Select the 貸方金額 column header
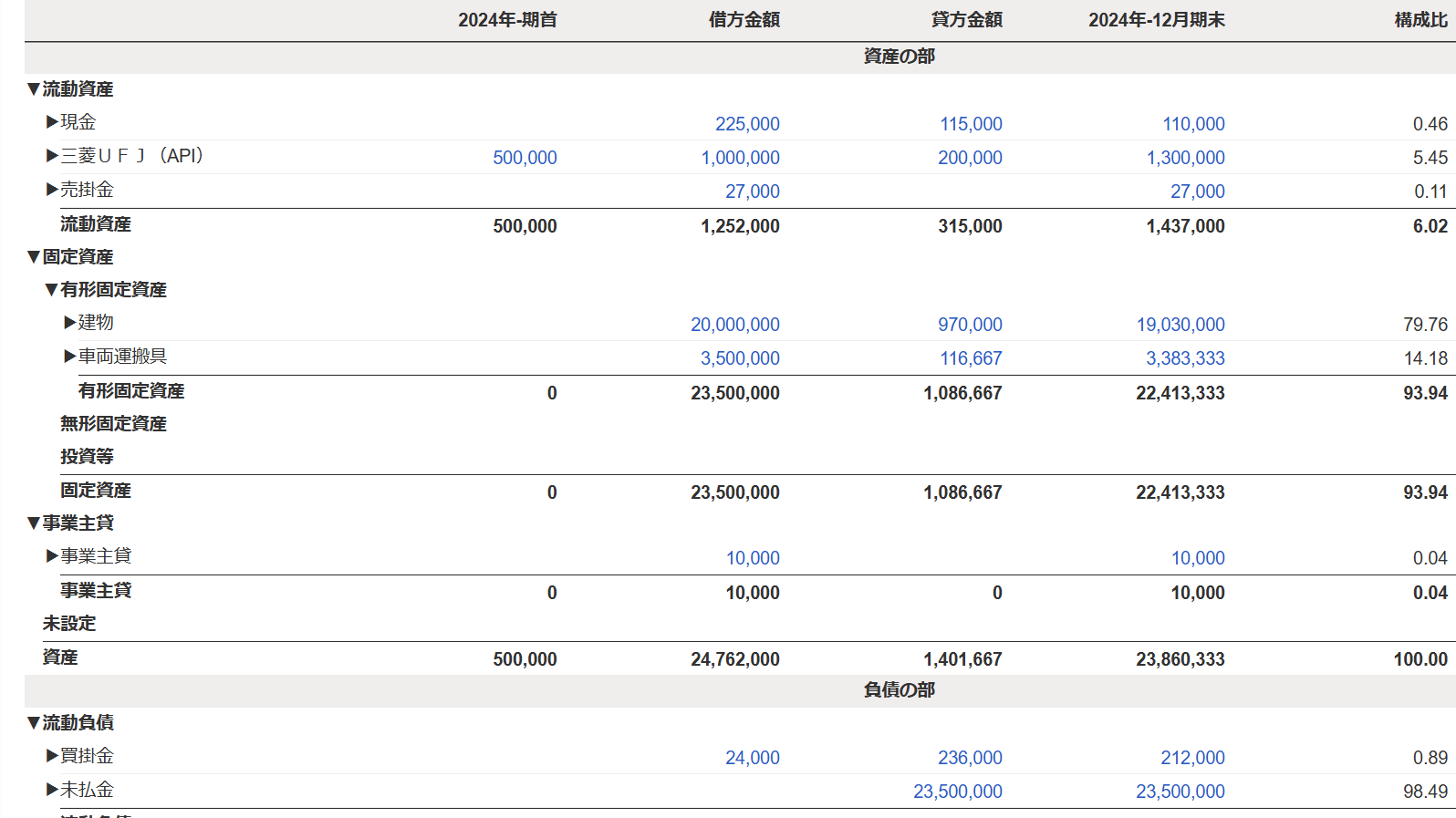 [967, 20]
